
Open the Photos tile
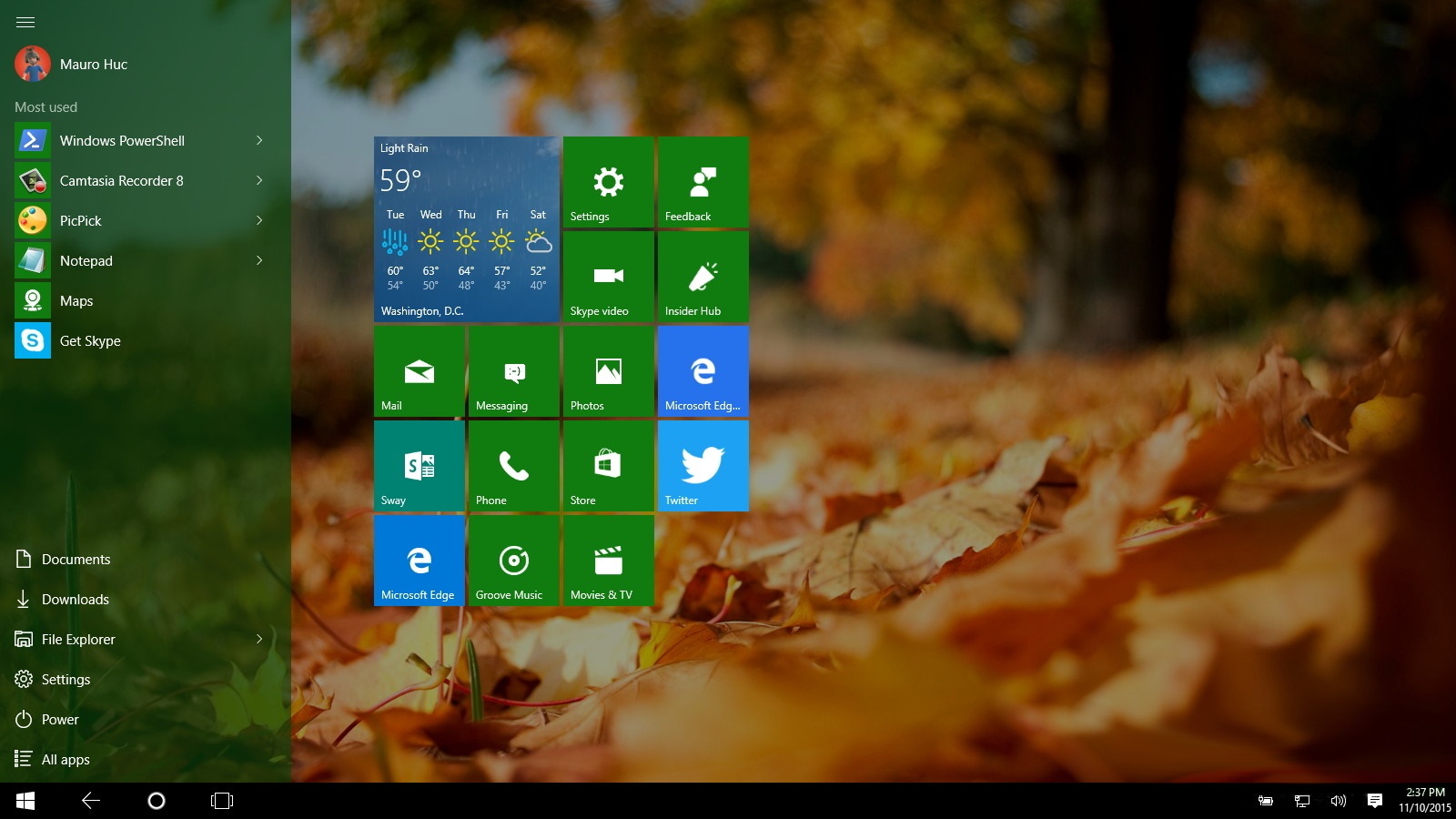click(x=608, y=371)
